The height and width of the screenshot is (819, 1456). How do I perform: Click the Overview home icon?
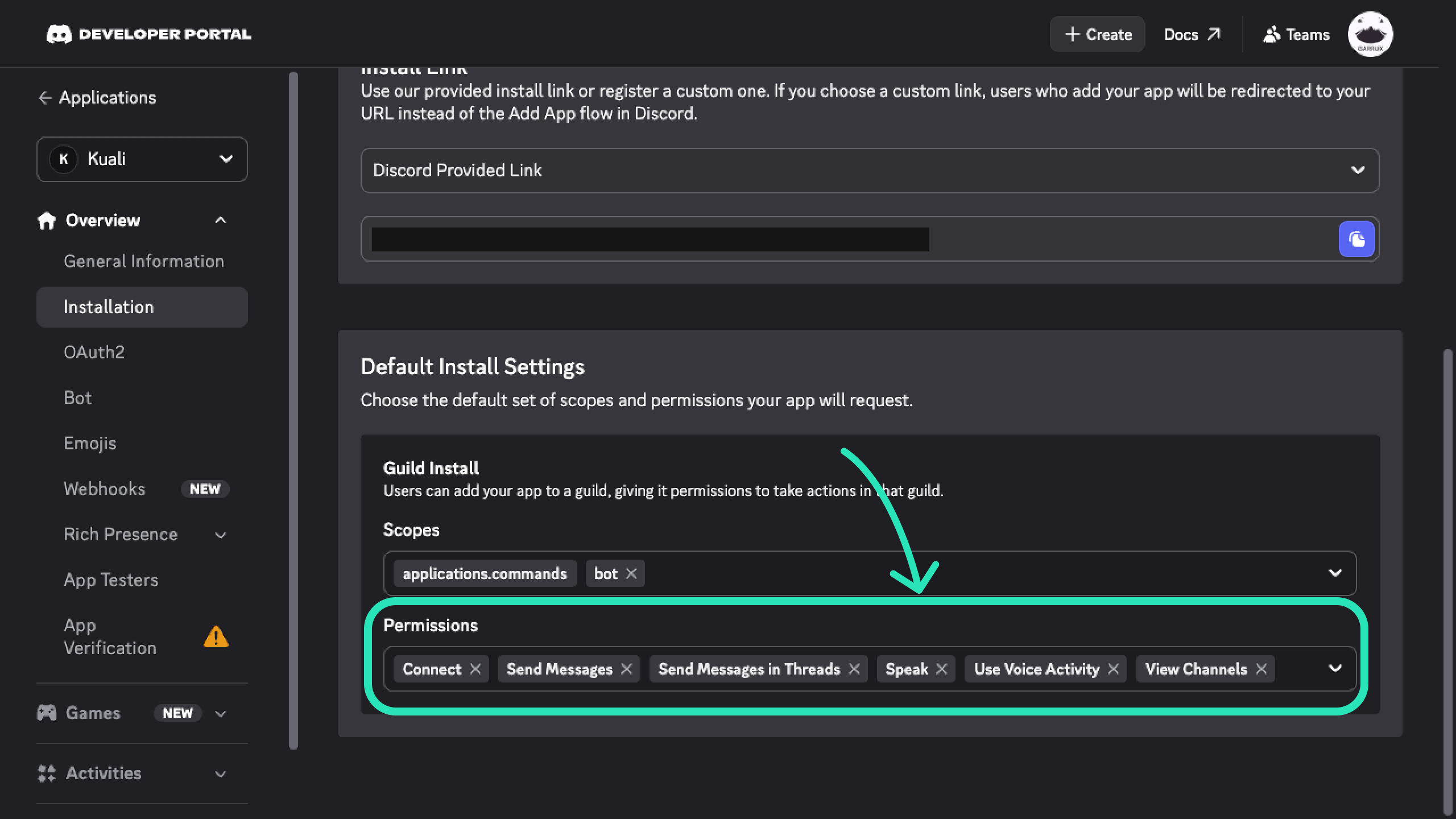[x=47, y=220]
